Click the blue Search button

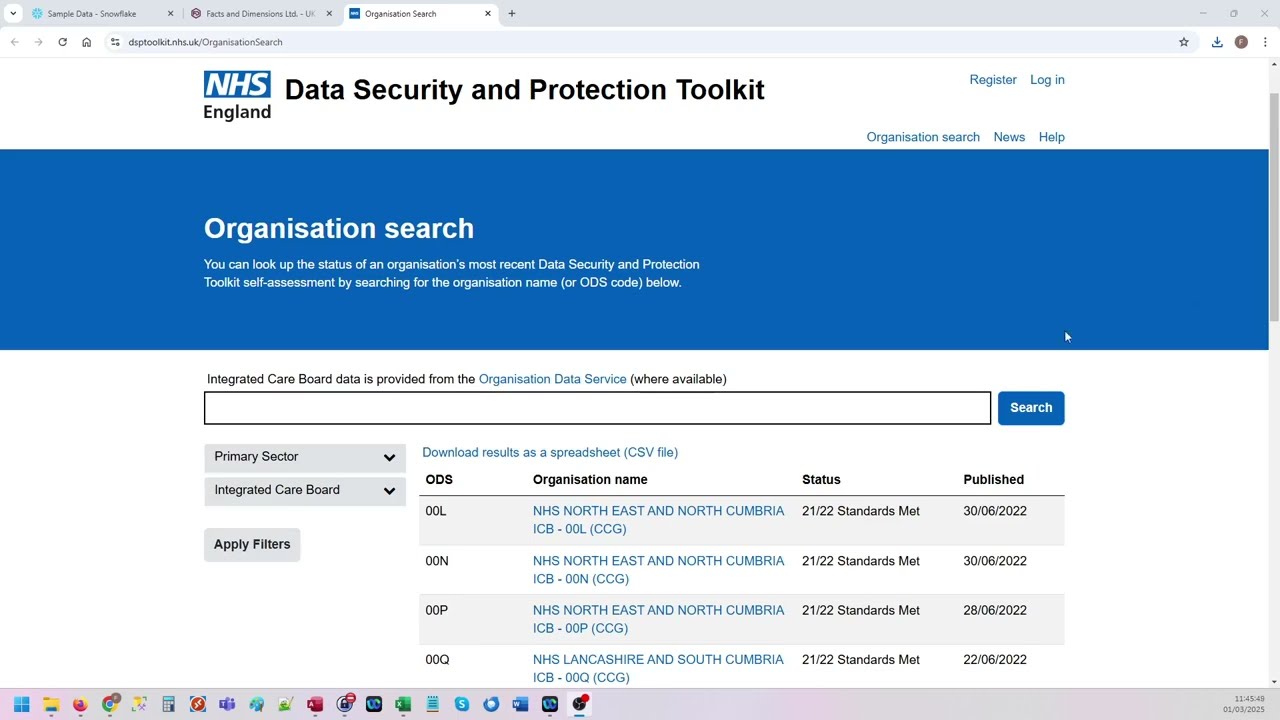click(x=1031, y=408)
